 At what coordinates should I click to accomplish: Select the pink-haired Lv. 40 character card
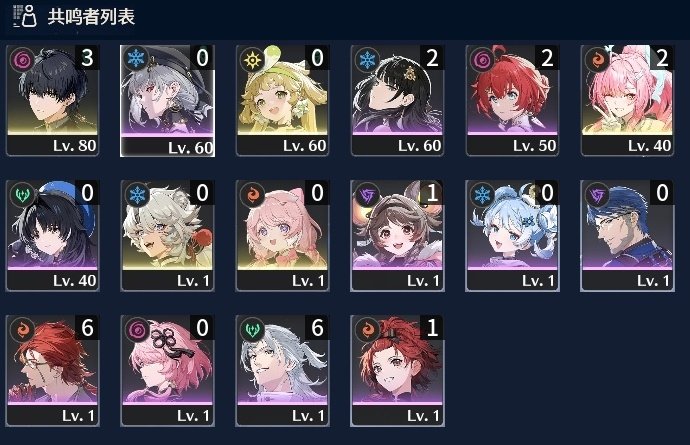[x=627, y=100]
